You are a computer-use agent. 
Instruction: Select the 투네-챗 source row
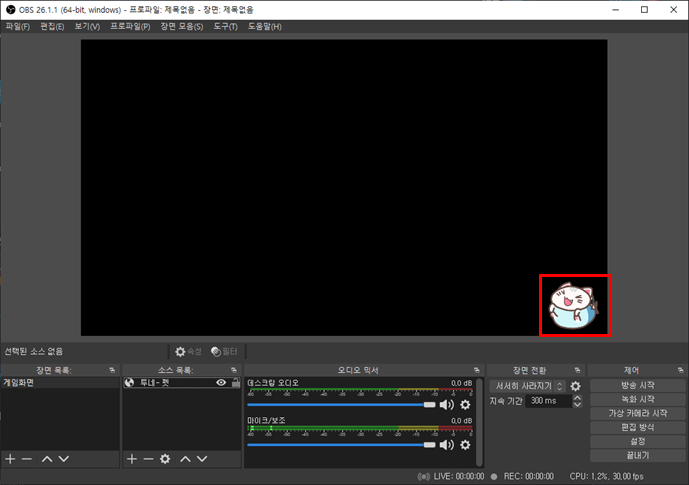pyautogui.click(x=181, y=383)
